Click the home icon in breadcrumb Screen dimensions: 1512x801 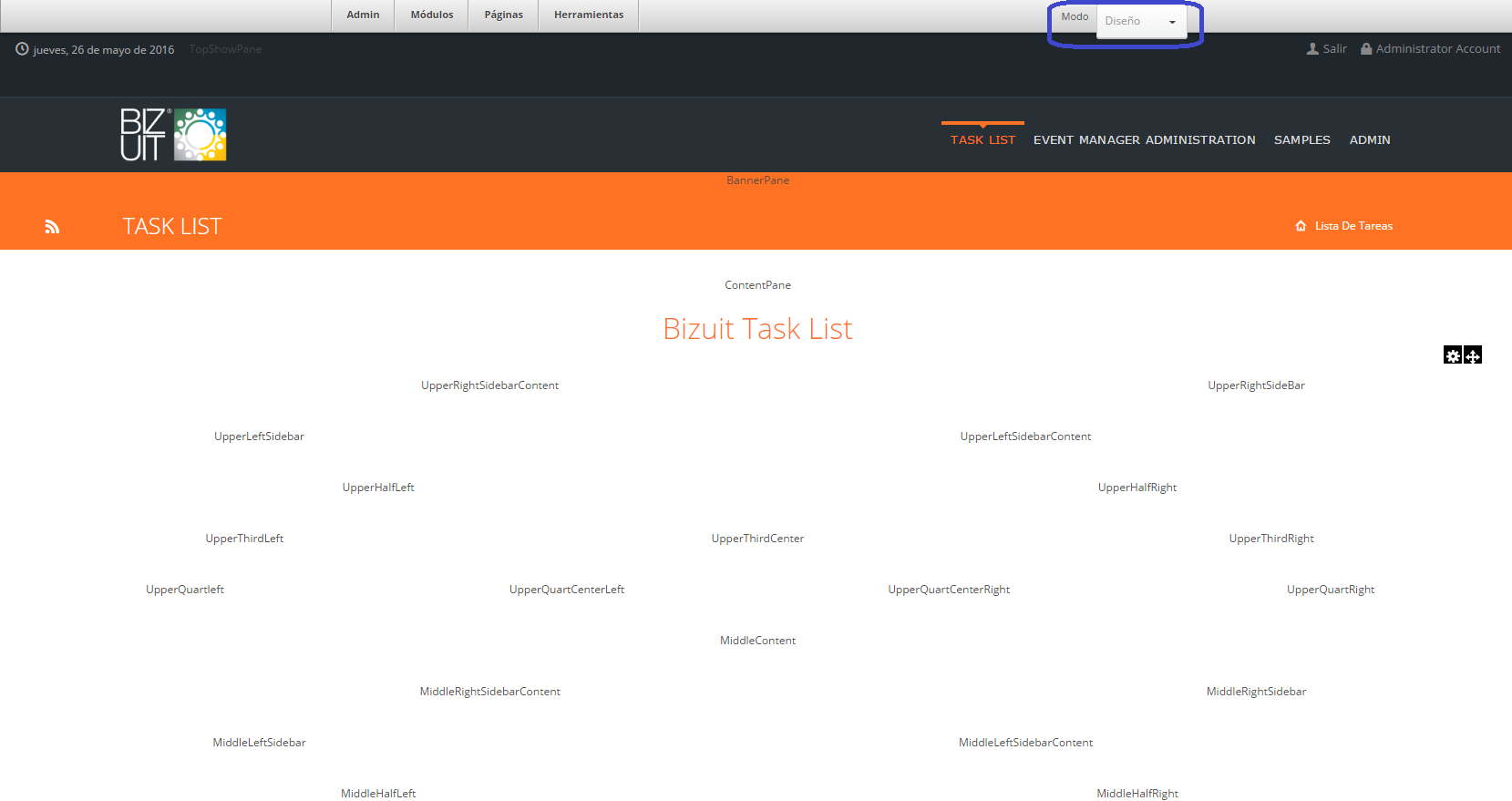point(1301,226)
